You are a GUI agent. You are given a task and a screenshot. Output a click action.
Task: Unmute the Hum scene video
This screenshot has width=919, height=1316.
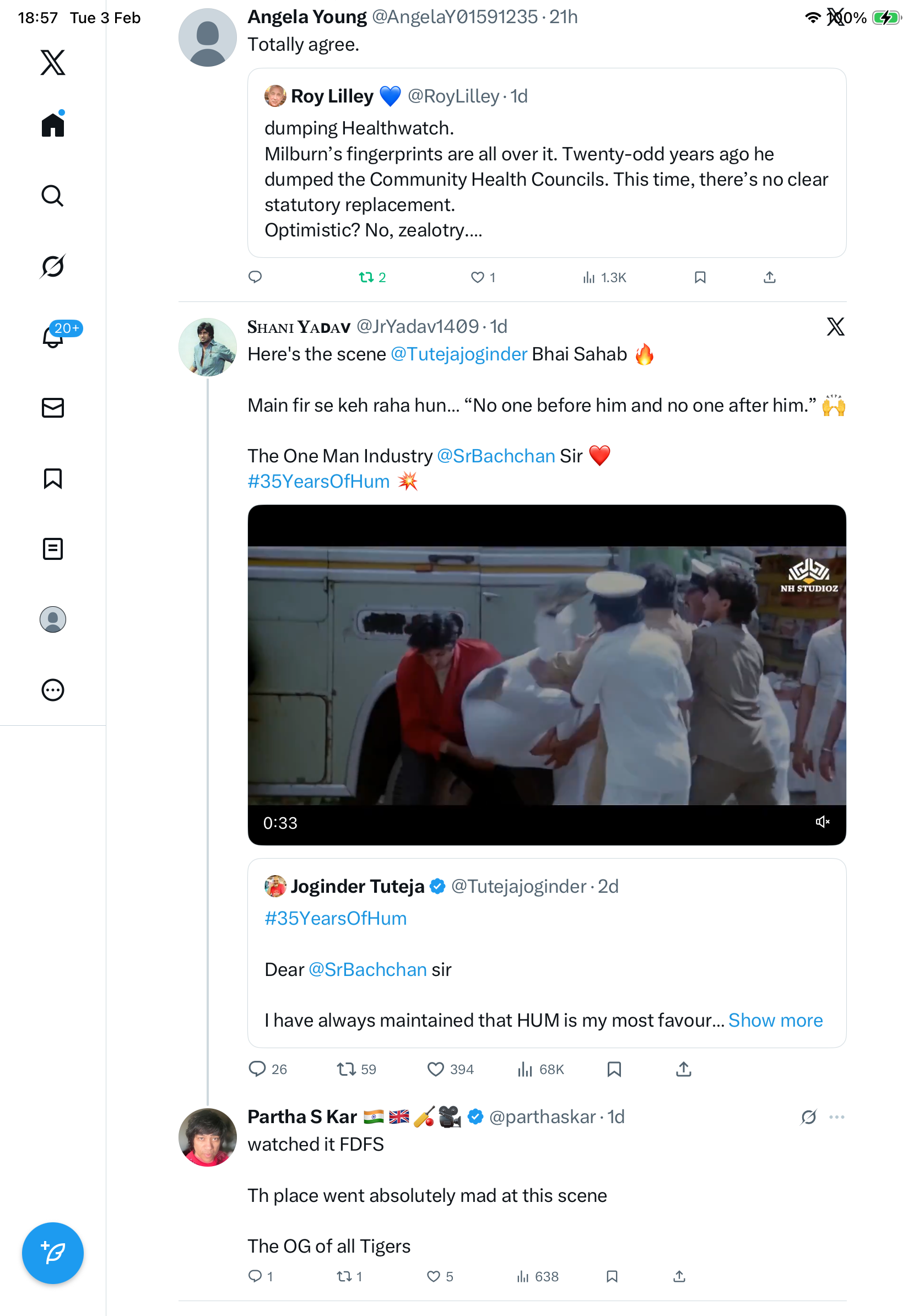[x=822, y=822]
